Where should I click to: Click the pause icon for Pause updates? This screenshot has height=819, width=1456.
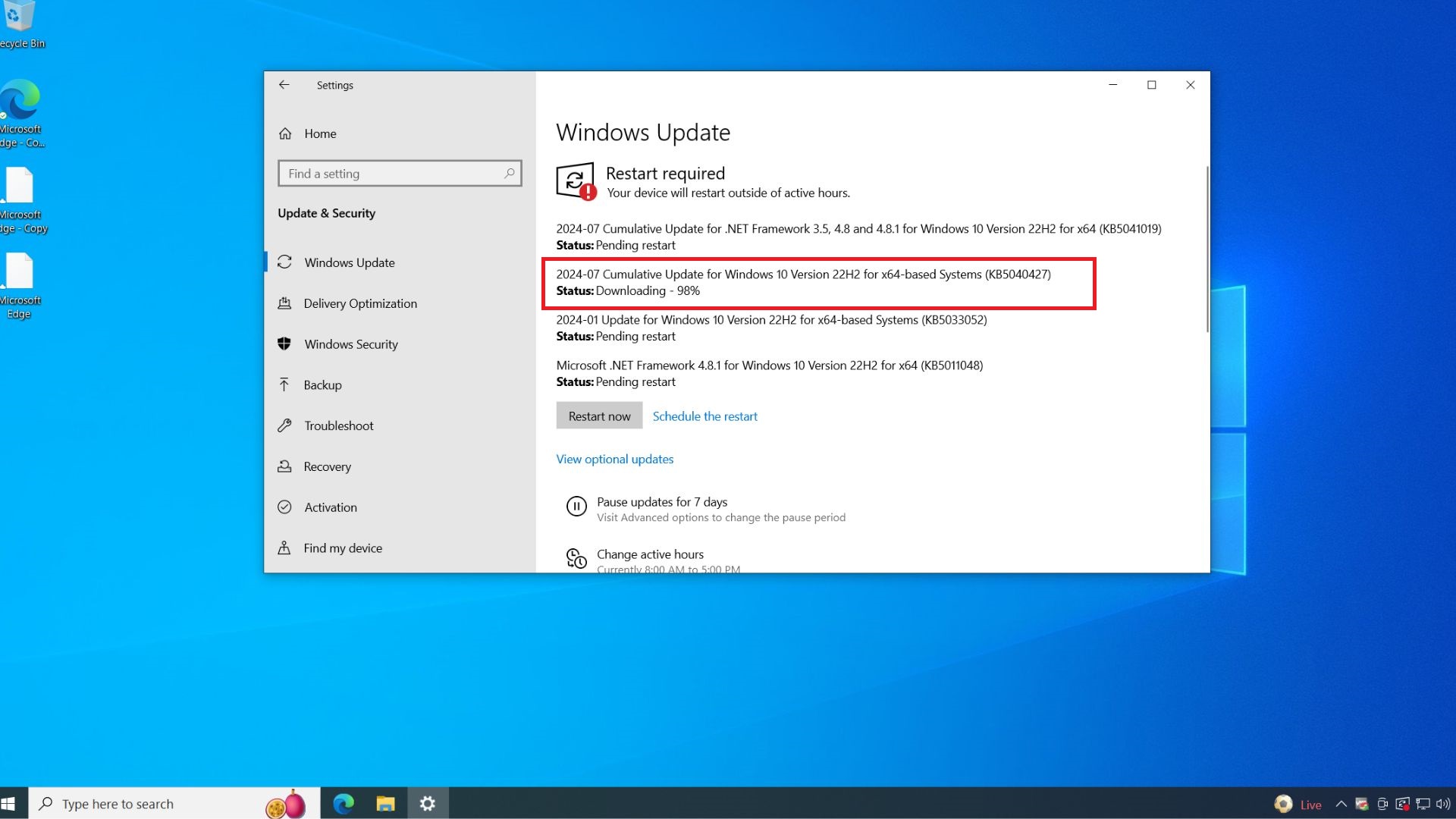[576, 507]
